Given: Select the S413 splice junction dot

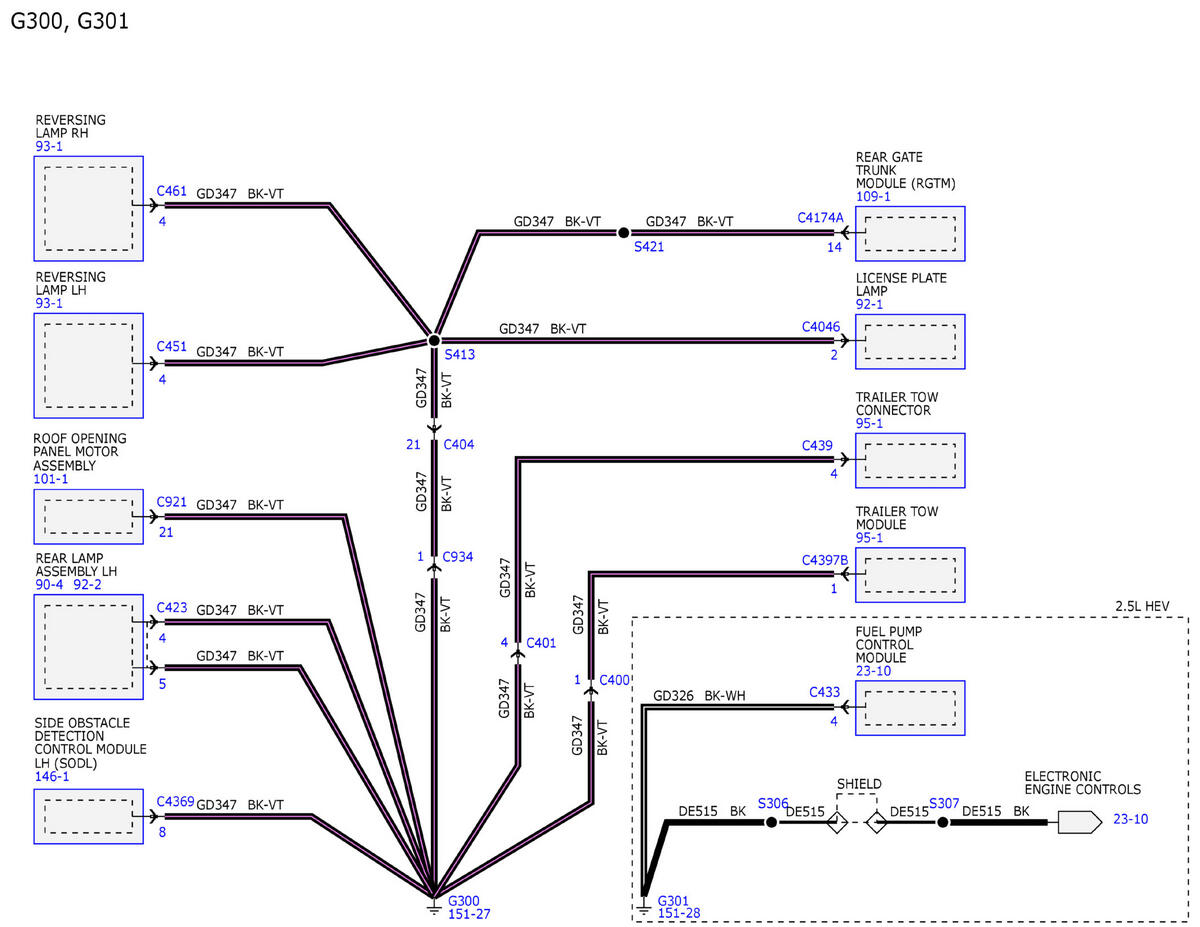Looking at the screenshot, I should [x=434, y=340].
